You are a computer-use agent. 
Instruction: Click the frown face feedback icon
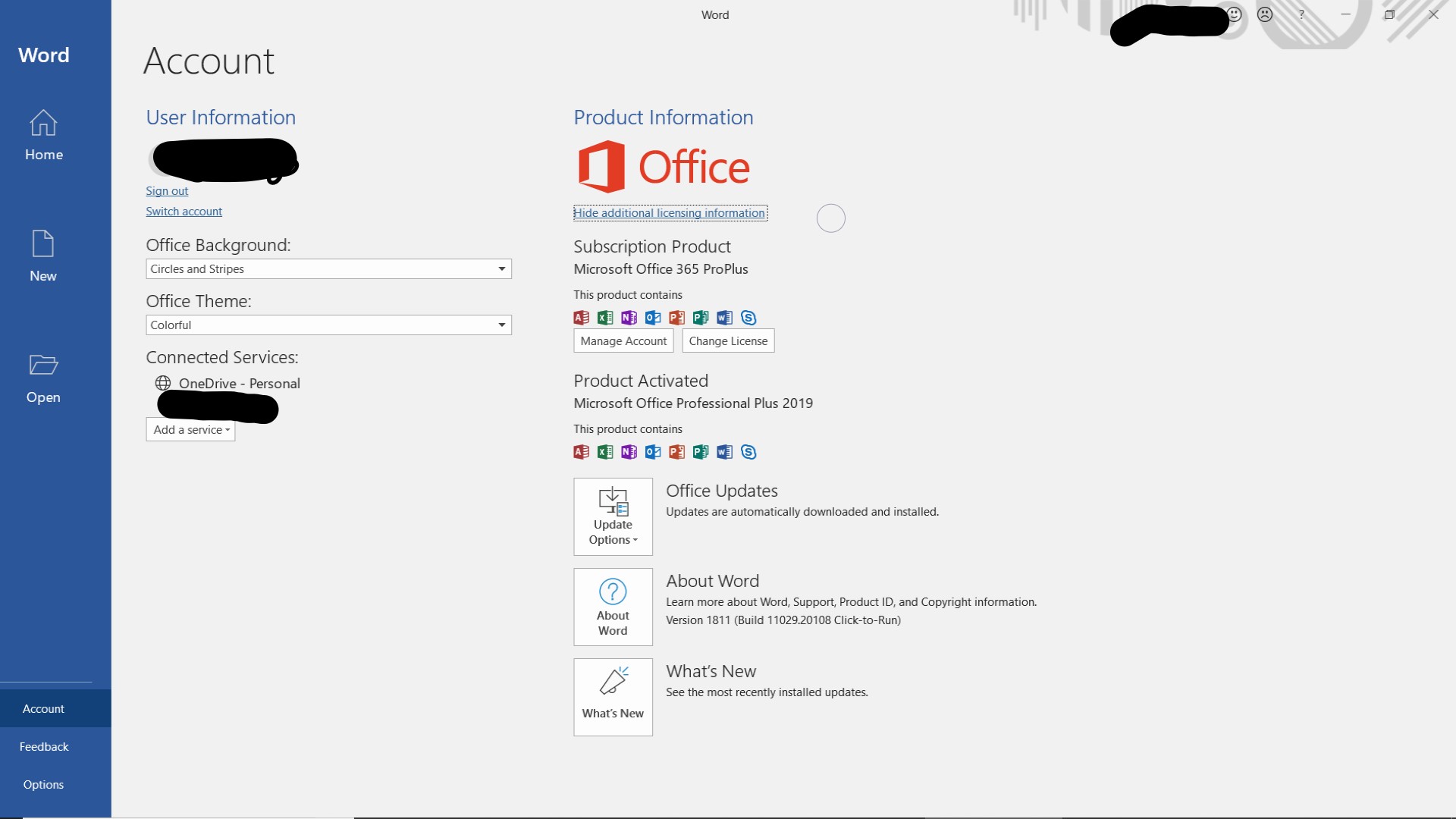(x=1265, y=14)
